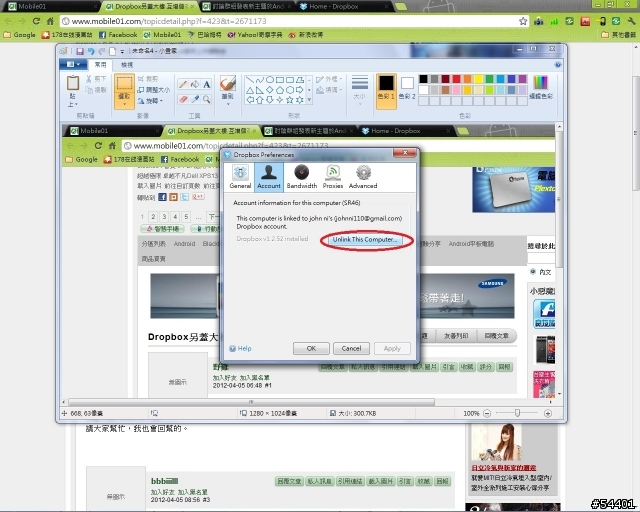This screenshot has width=640, height=512.
Task: Click the top Facebook bookmark in bookmarks bar
Action: [x=118, y=35]
